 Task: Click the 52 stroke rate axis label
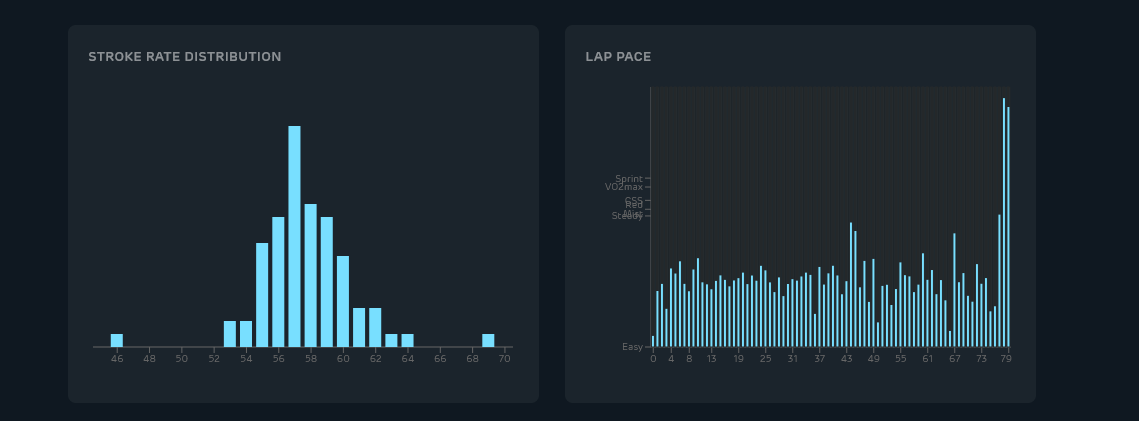coord(214,359)
